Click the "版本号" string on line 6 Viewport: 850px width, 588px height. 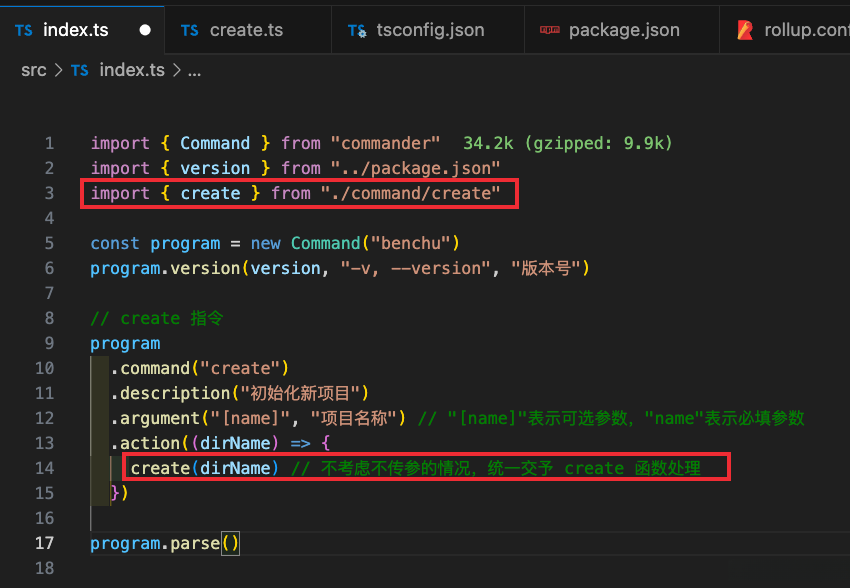coord(546,268)
